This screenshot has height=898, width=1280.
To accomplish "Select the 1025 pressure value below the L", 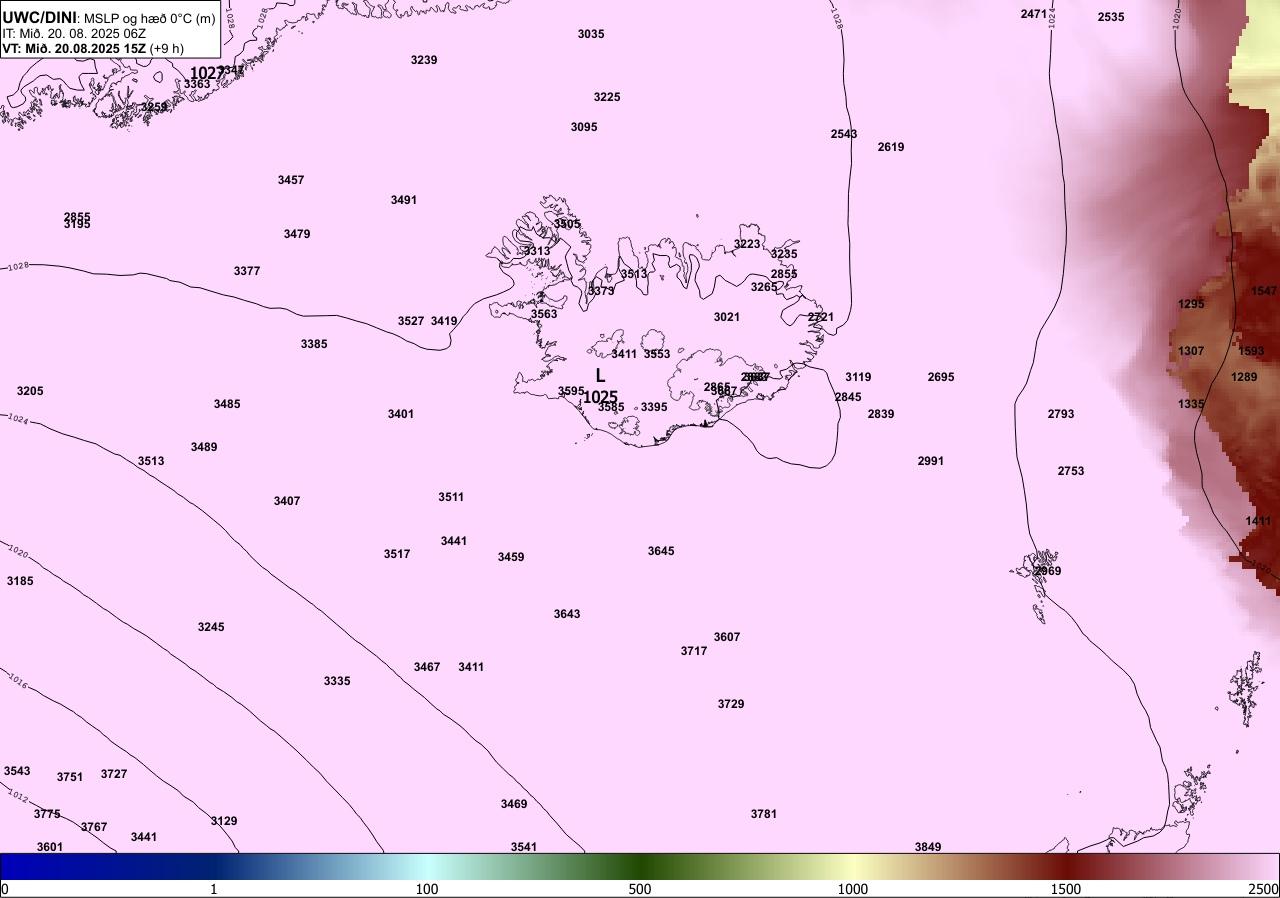I will tap(600, 397).
